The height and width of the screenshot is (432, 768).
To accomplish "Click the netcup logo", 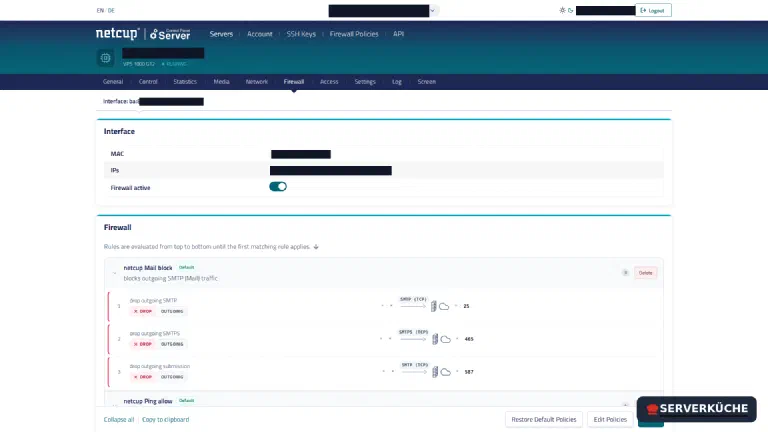I will 118,33.
